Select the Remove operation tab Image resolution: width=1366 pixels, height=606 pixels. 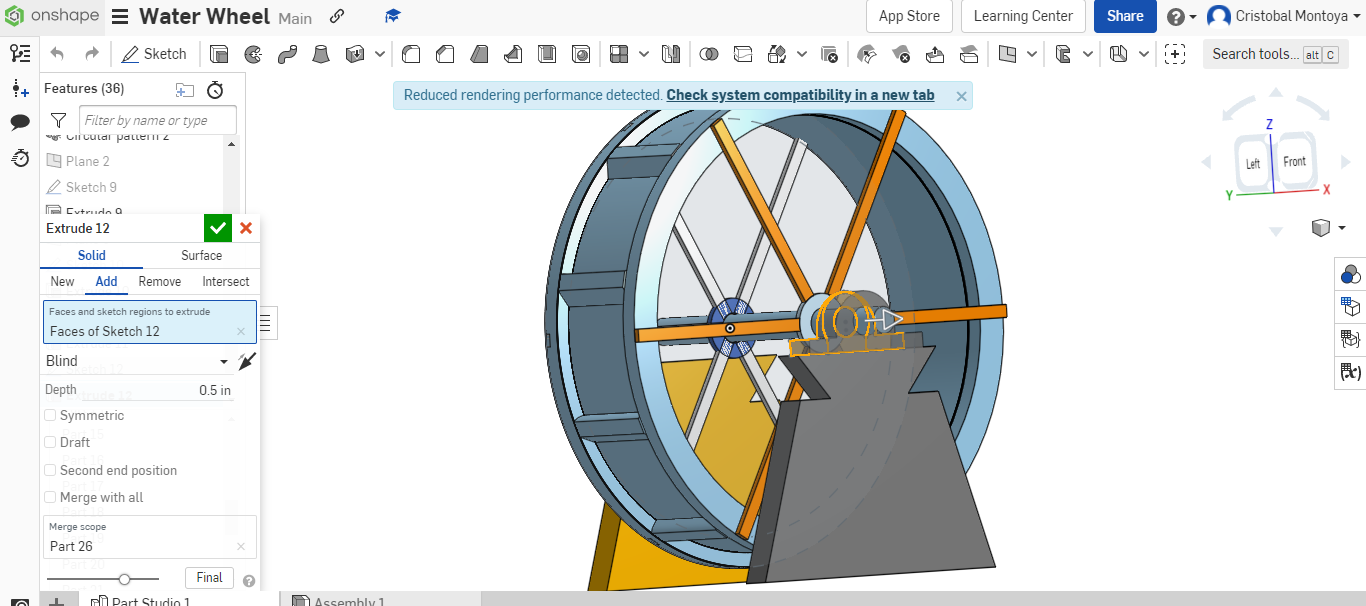tap(160, 282)
